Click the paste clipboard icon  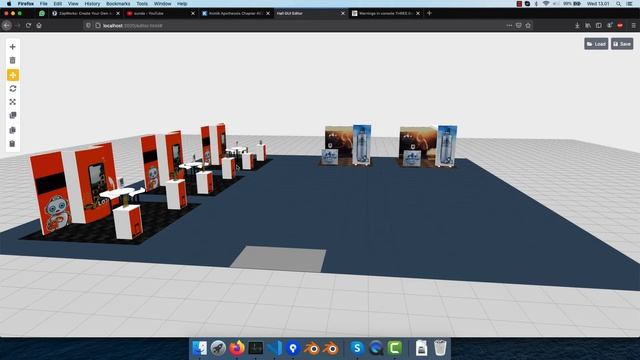[x=13, y=144]
